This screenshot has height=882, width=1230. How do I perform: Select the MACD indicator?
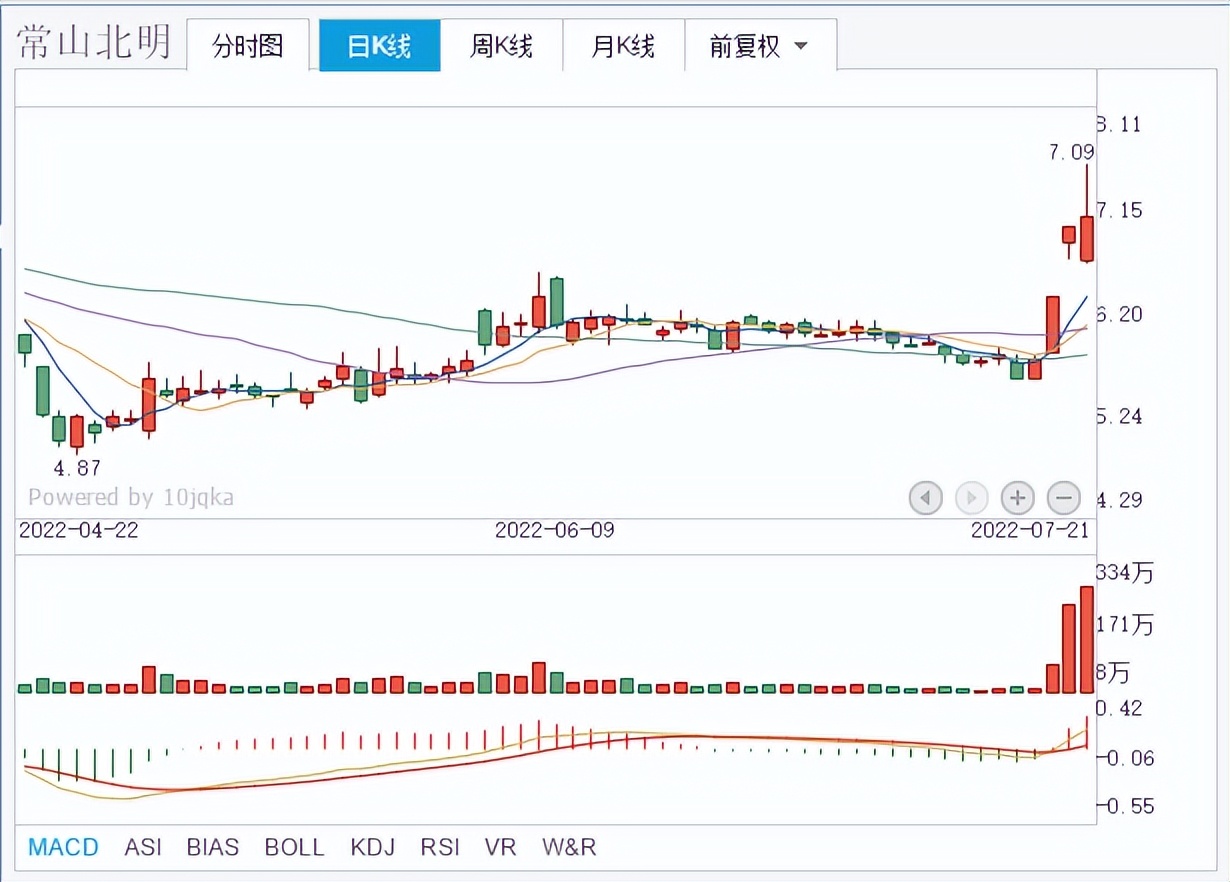[x=63, y=848]
